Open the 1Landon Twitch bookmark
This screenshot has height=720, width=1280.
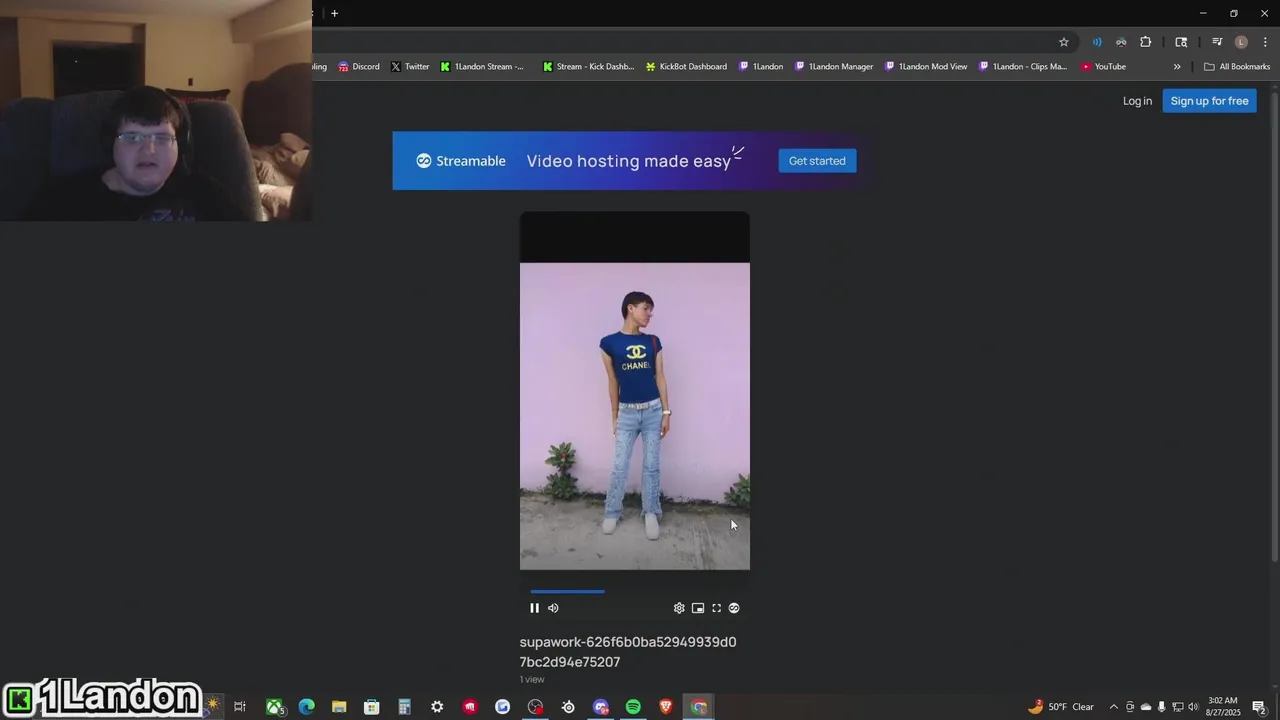coord(761,67)
